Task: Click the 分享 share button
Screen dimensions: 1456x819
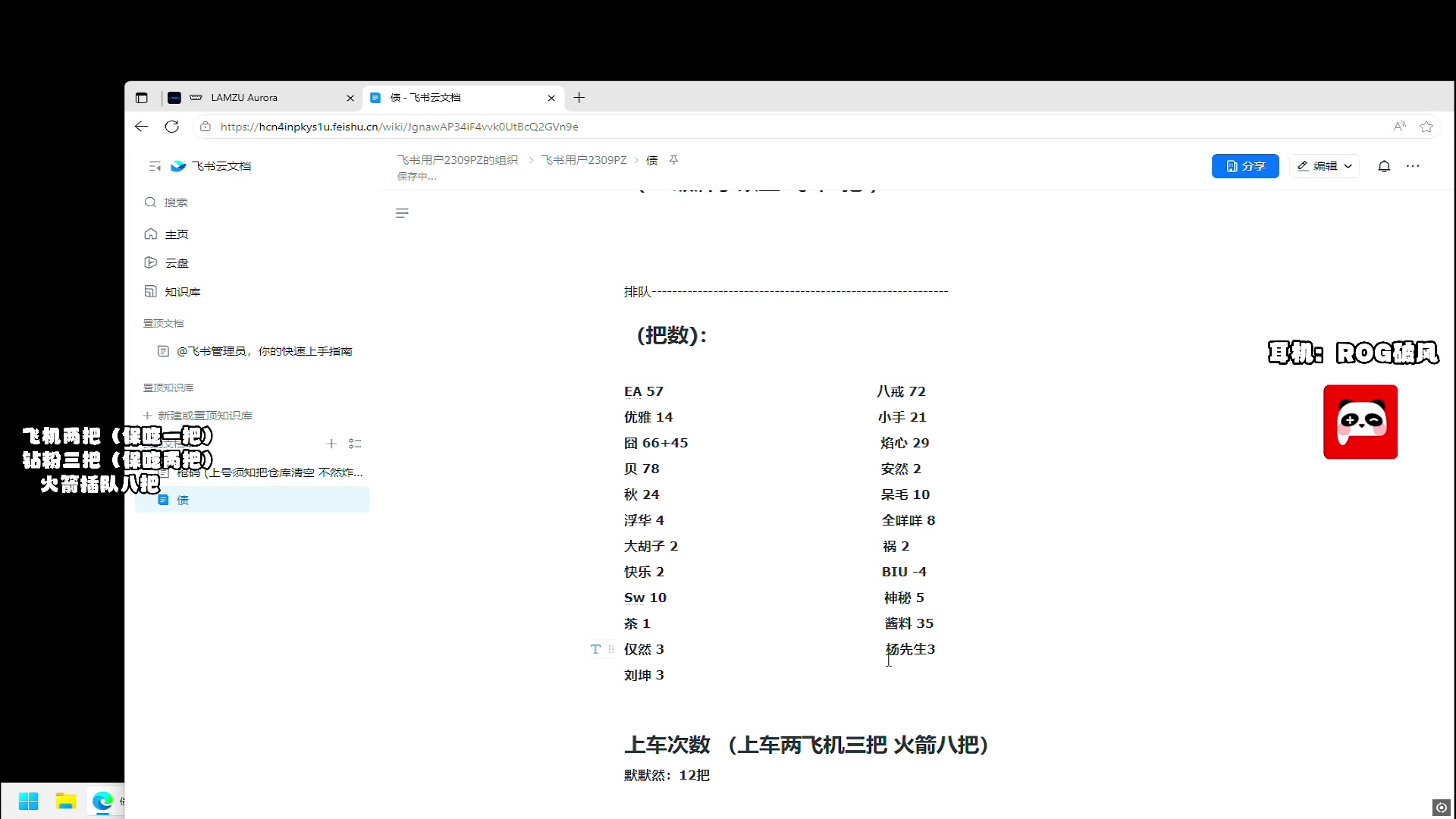Action: click(1245, 166)
